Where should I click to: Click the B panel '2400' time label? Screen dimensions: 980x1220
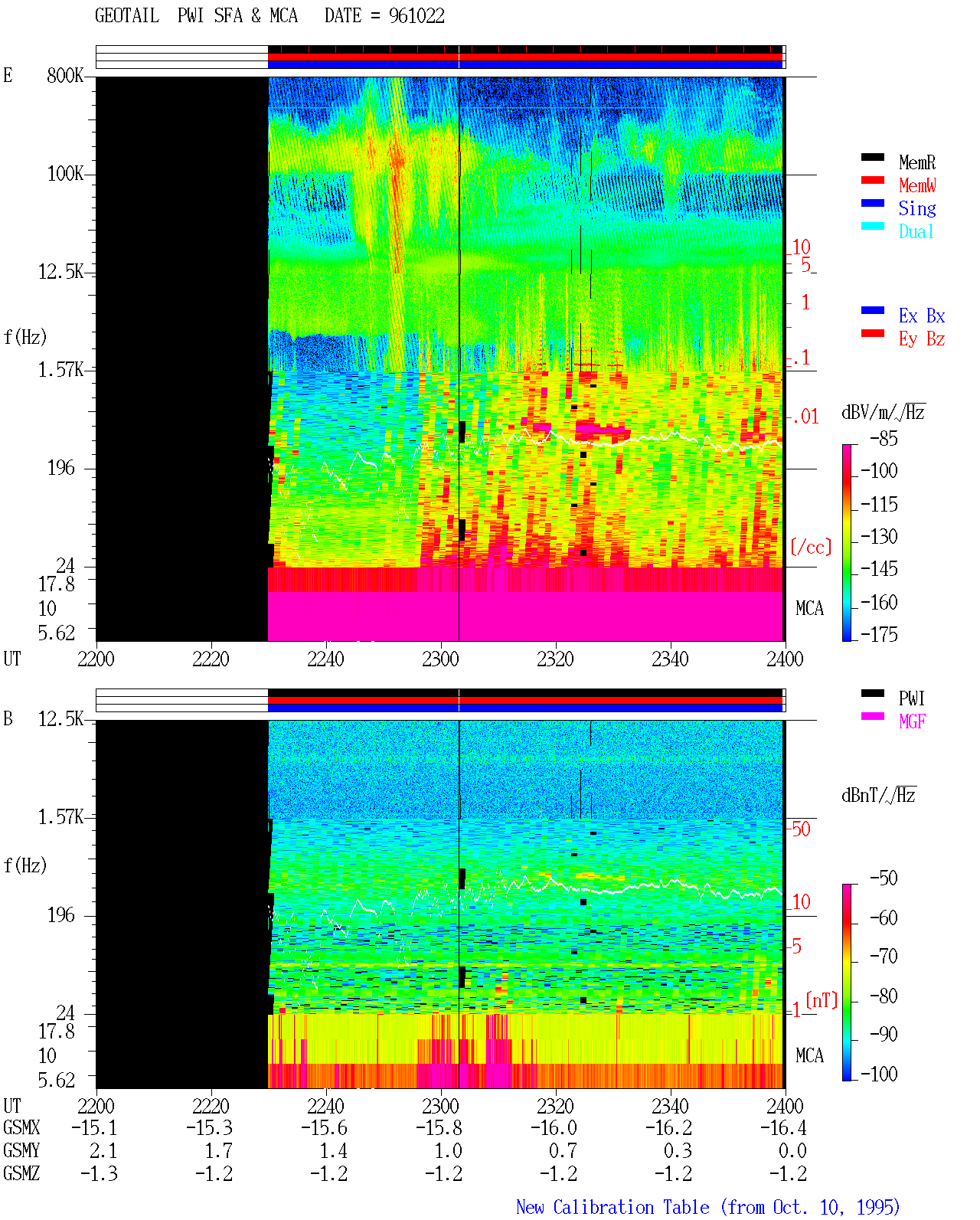(x=785, y=1107)
